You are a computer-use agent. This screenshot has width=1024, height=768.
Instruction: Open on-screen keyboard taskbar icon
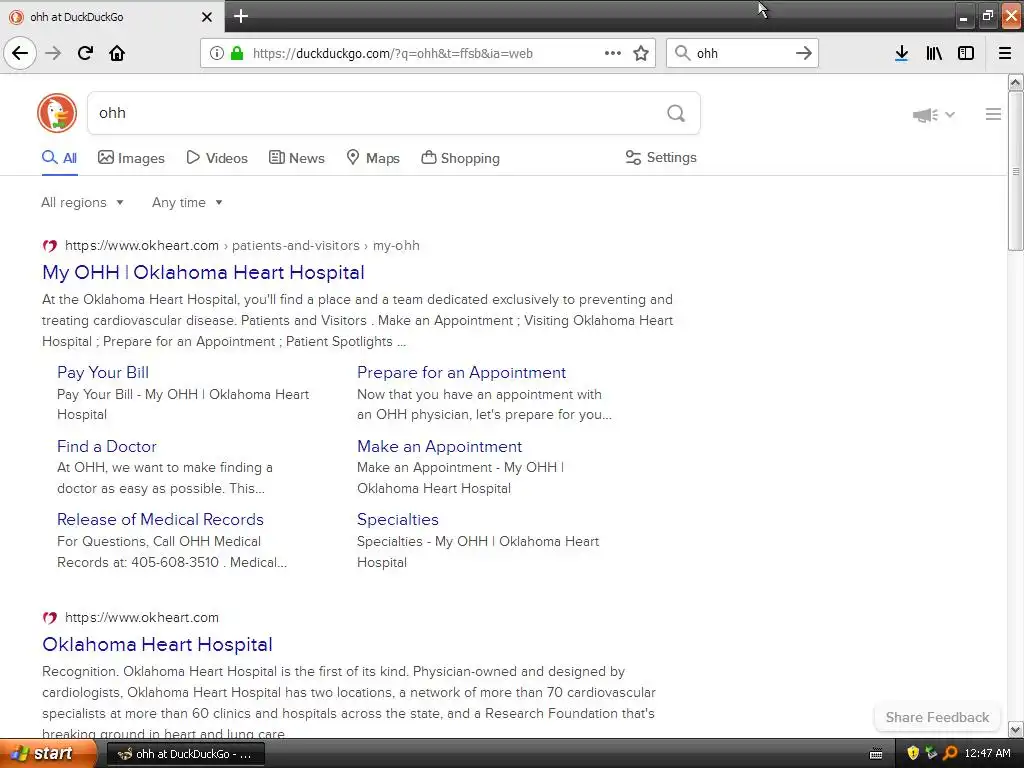click(x=876, y=754)
